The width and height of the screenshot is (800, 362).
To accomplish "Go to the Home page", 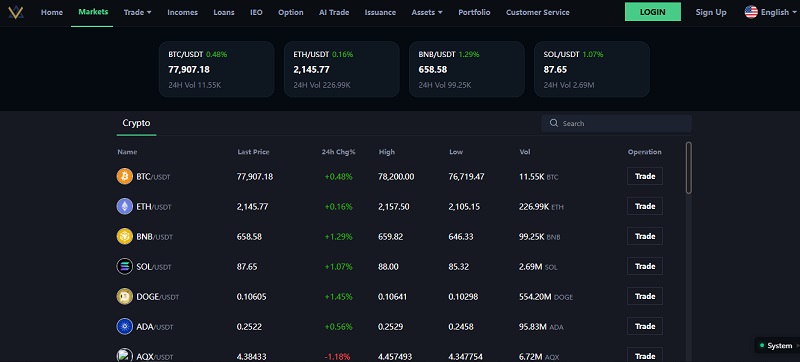I will tap(52, 12).
